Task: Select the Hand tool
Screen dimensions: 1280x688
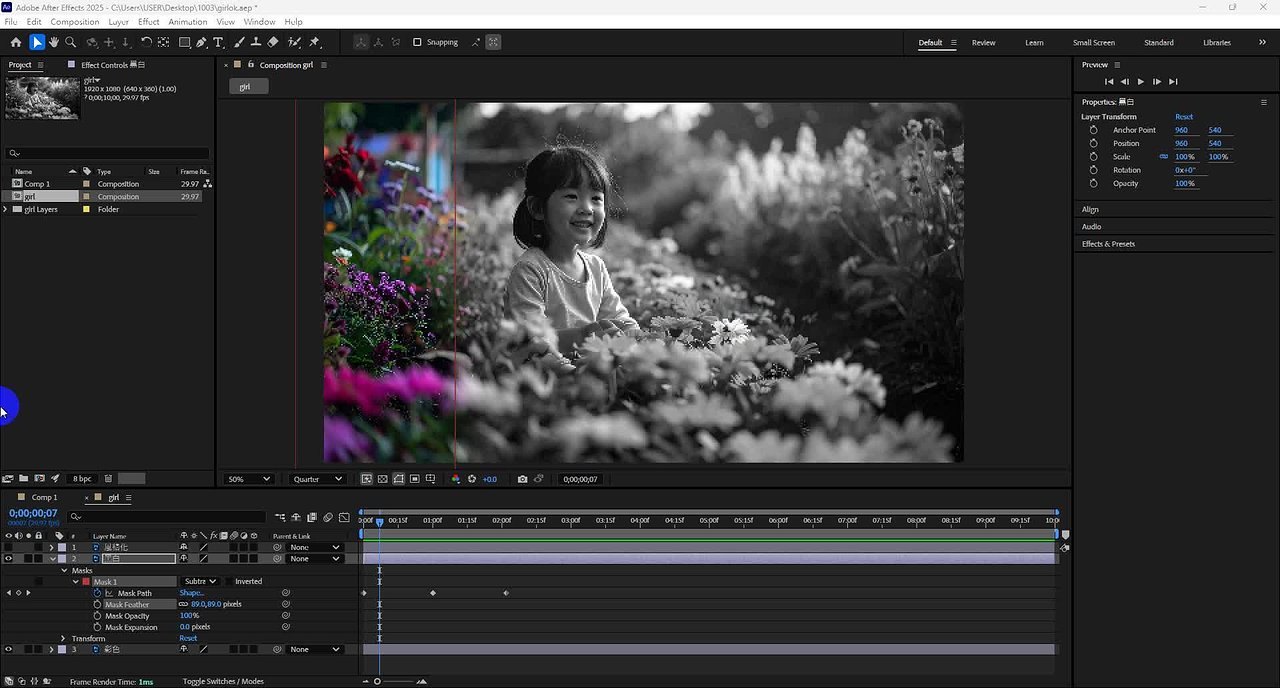Action: point(54,42)
